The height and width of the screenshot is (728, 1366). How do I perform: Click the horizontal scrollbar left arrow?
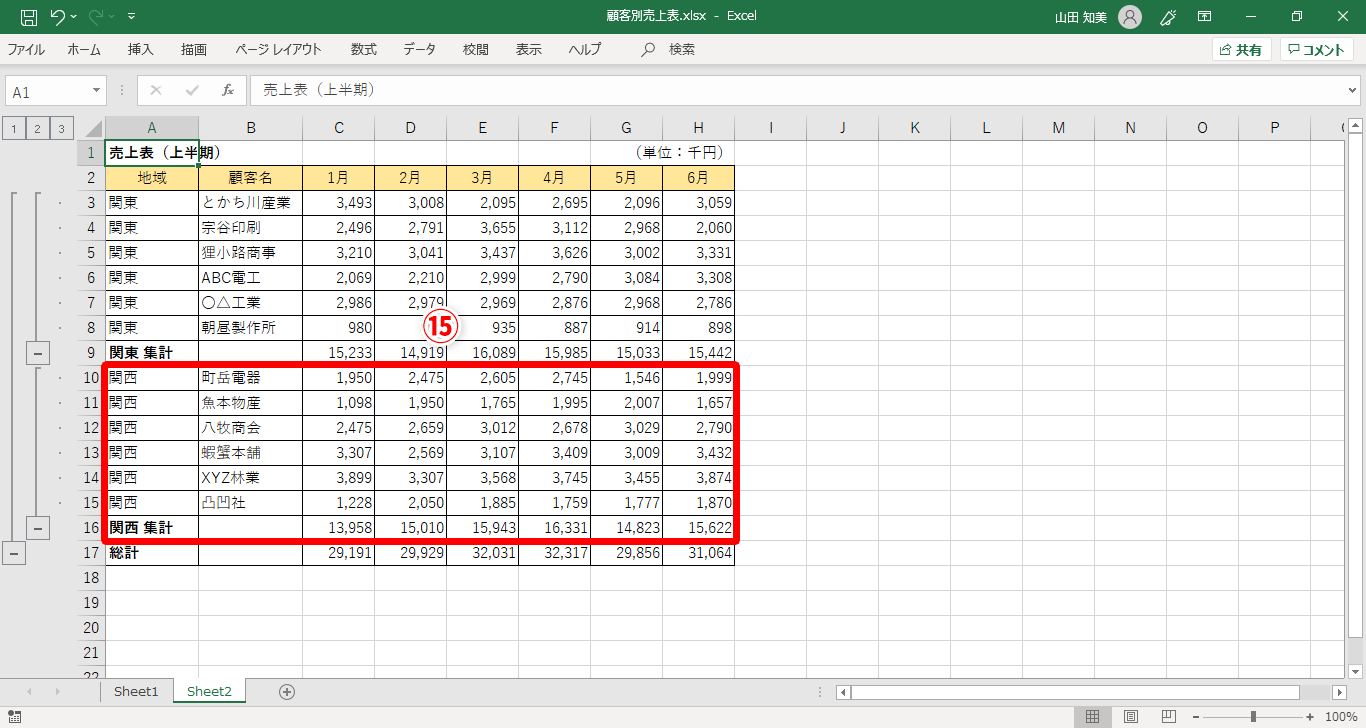[x=843, y=692]
